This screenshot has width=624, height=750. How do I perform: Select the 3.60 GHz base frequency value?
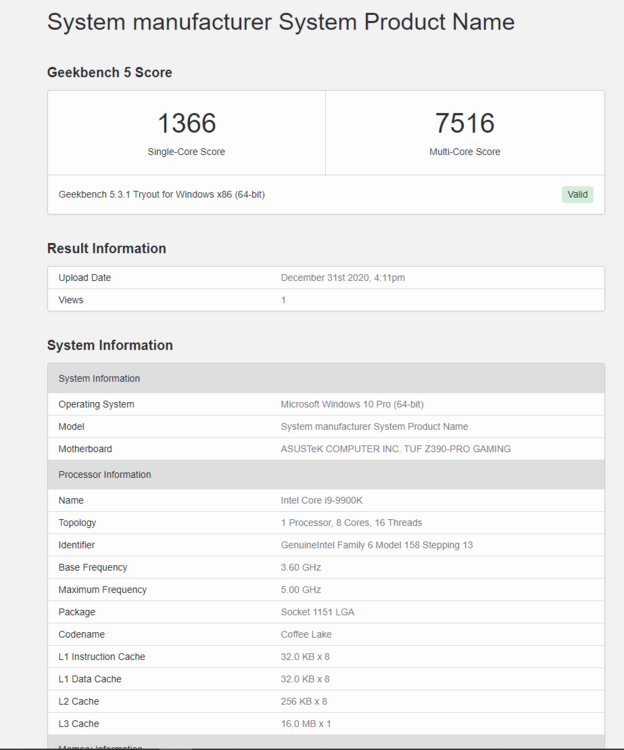pyautogui.click(x=301, y=567)
